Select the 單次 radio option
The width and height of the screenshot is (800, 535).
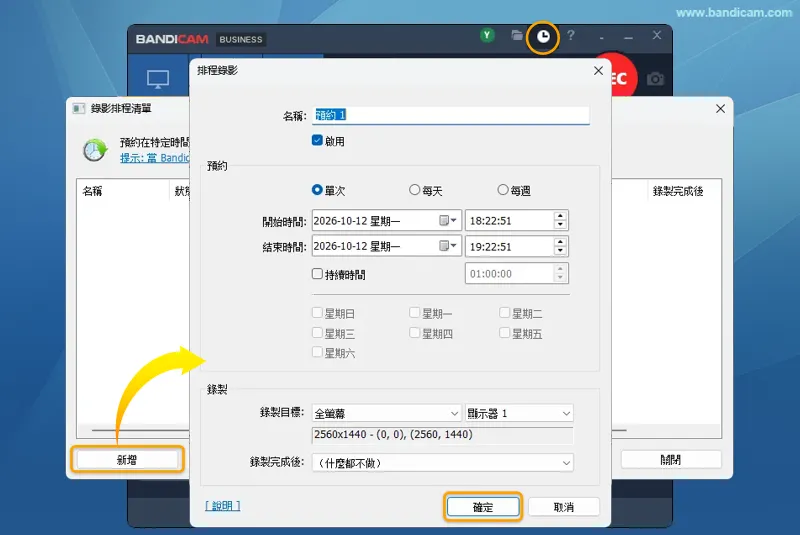point(317,190)
